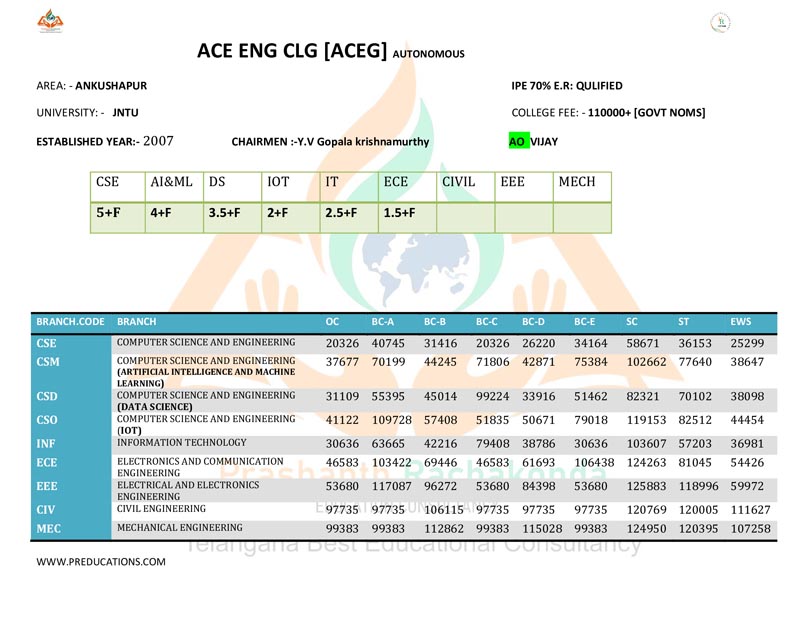This screenshot has height=618, width=800.
Task: Click MEC row EWS value 107258
Action: (x=750, y=529)
